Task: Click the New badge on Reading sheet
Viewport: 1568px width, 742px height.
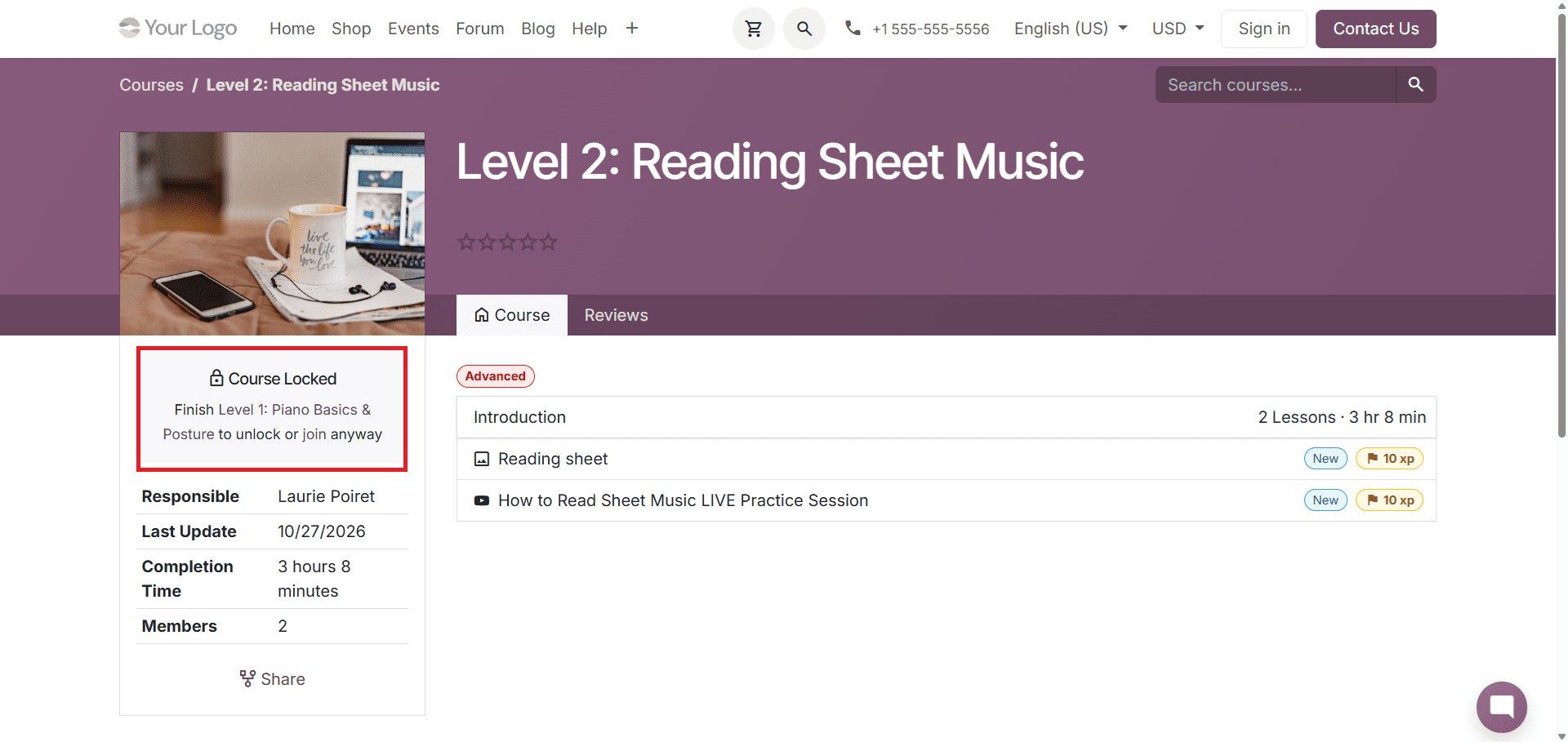Action: (1325, 459)
